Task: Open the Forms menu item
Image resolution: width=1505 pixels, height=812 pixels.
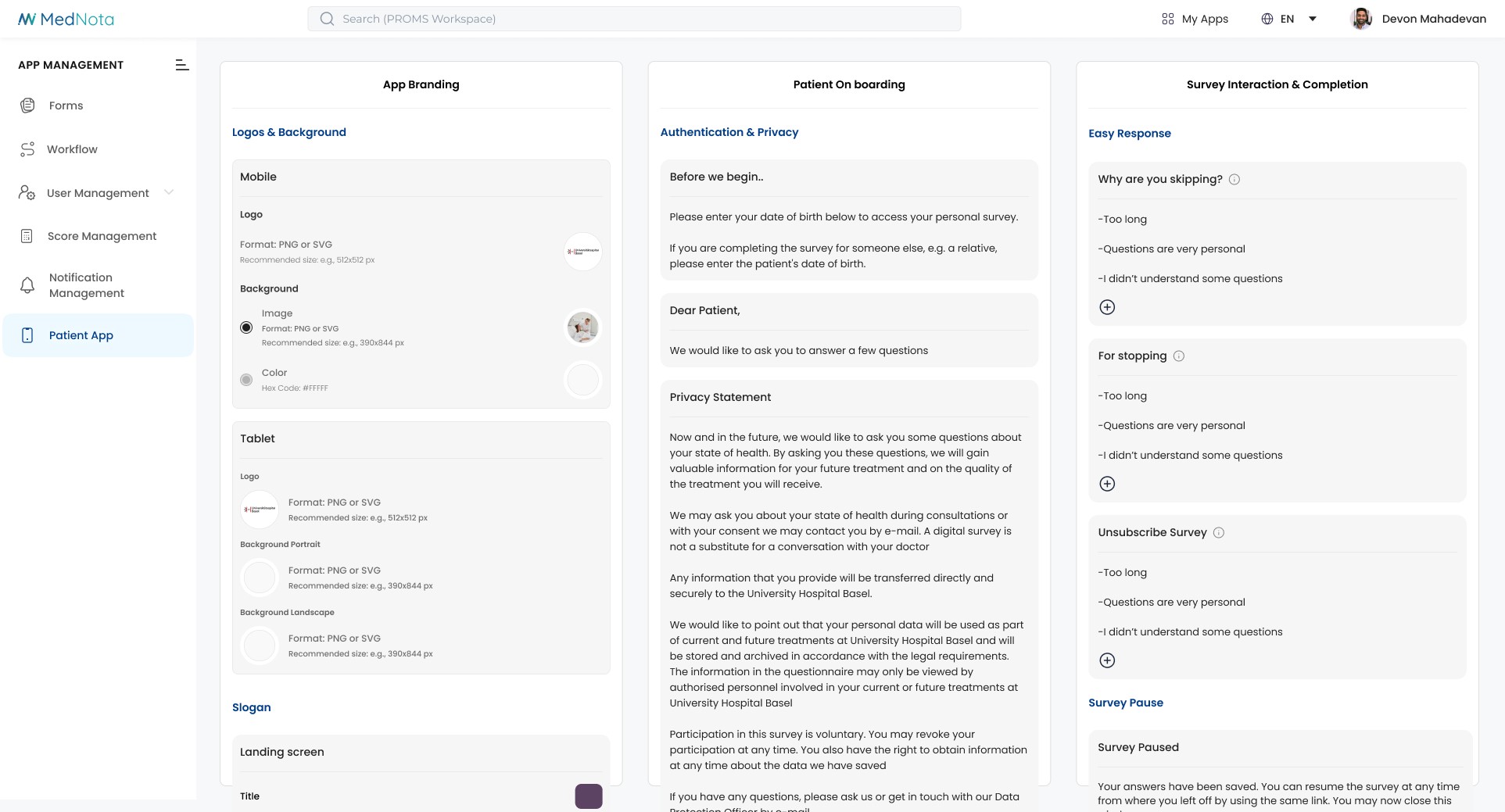Action: (98, 106)
